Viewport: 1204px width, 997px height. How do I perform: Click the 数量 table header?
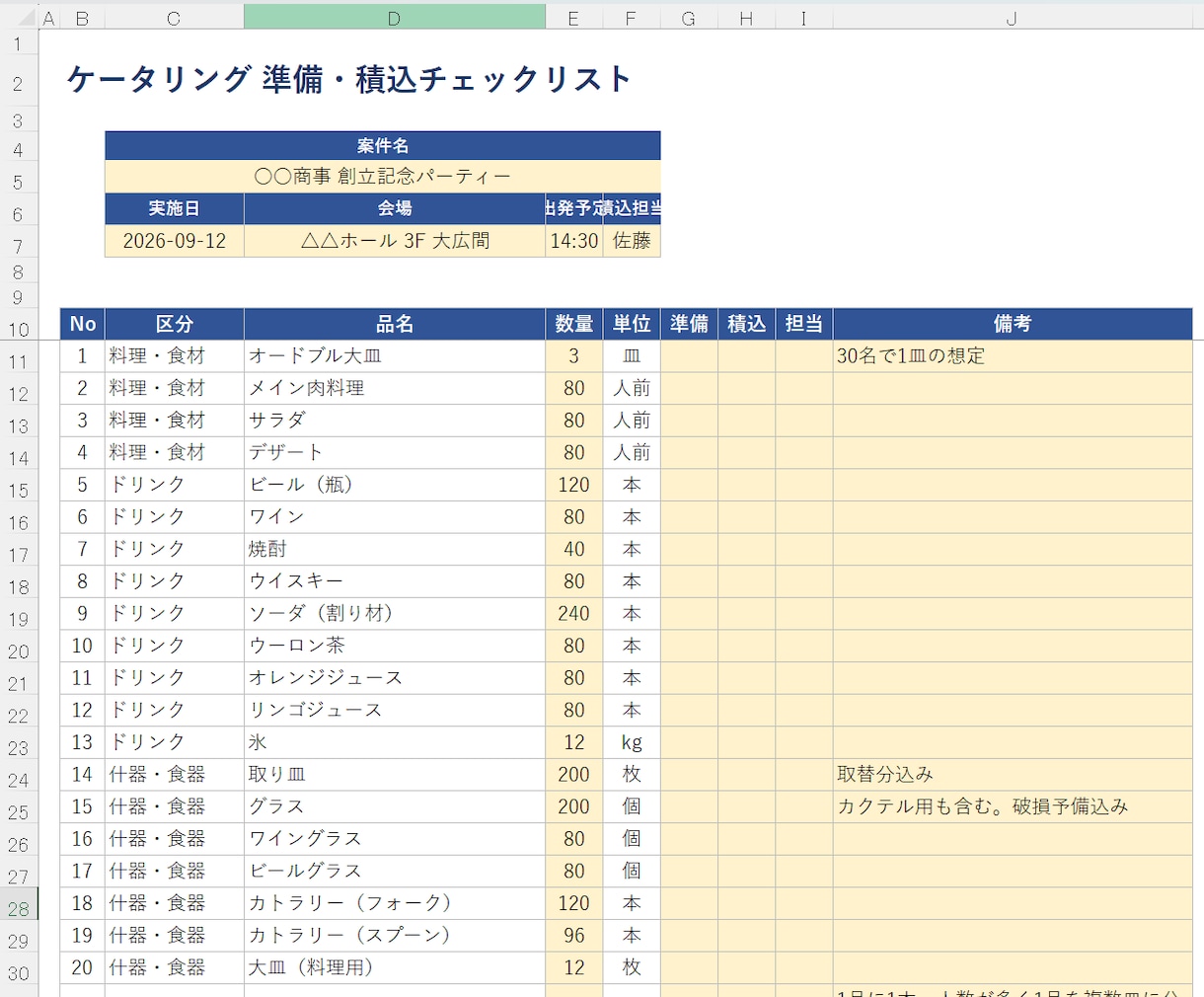[574, 324]
